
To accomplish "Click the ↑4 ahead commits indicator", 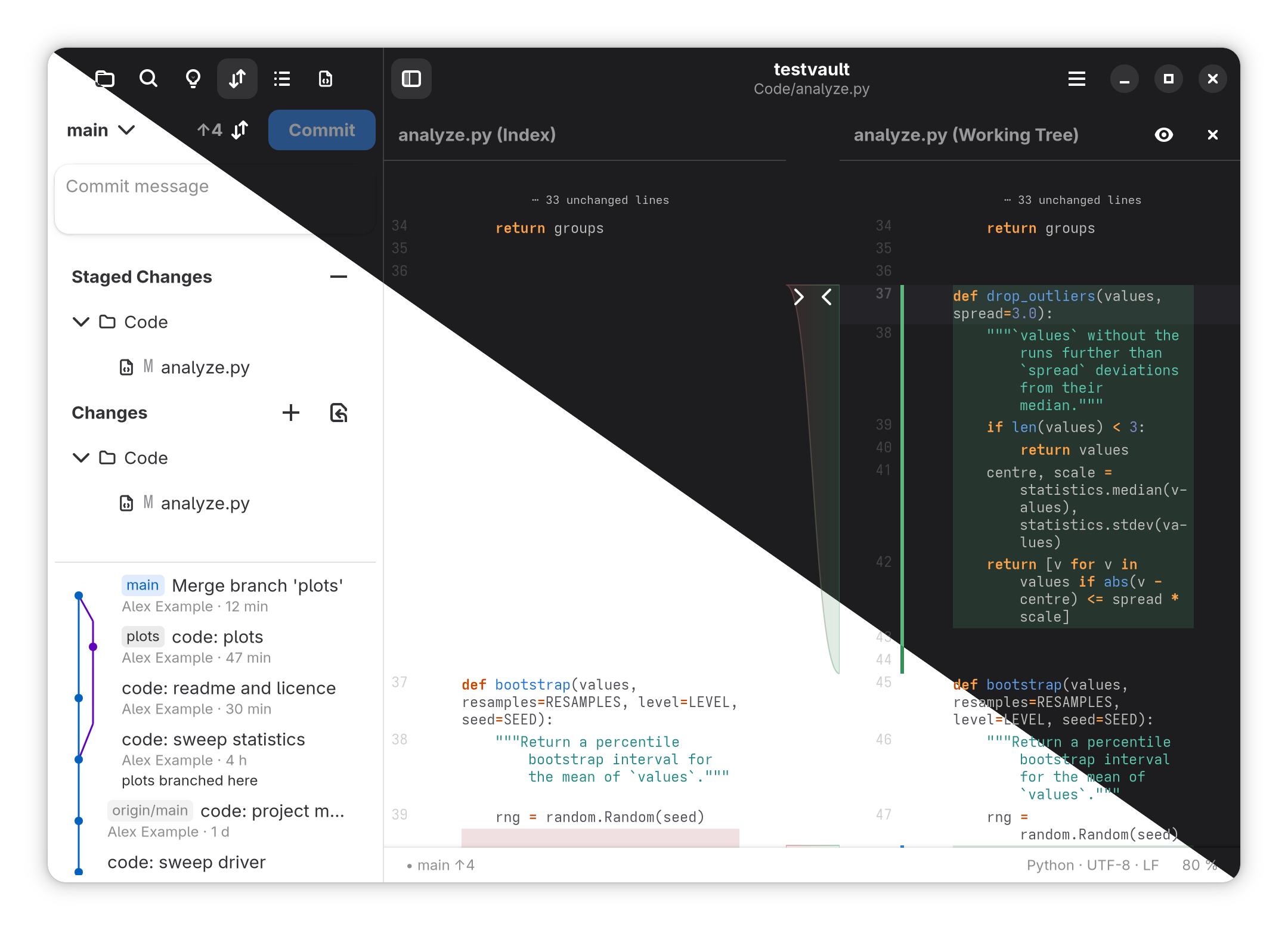I will point(210,130).
